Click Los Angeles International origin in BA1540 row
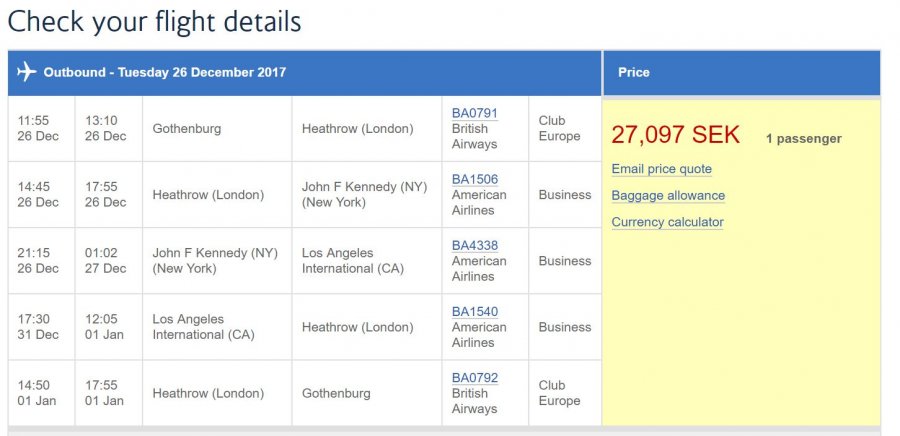900x436 pixels. point(204,326)
